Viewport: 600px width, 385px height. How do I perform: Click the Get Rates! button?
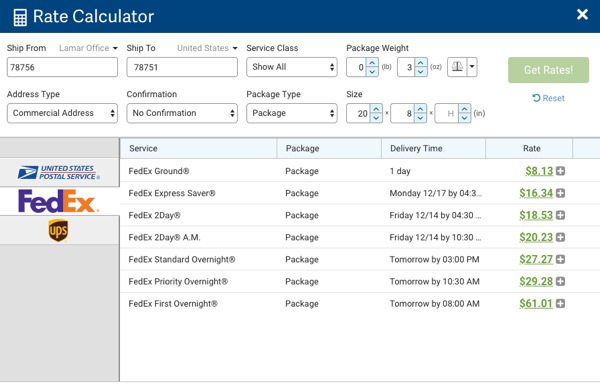(x=548, y=70)
